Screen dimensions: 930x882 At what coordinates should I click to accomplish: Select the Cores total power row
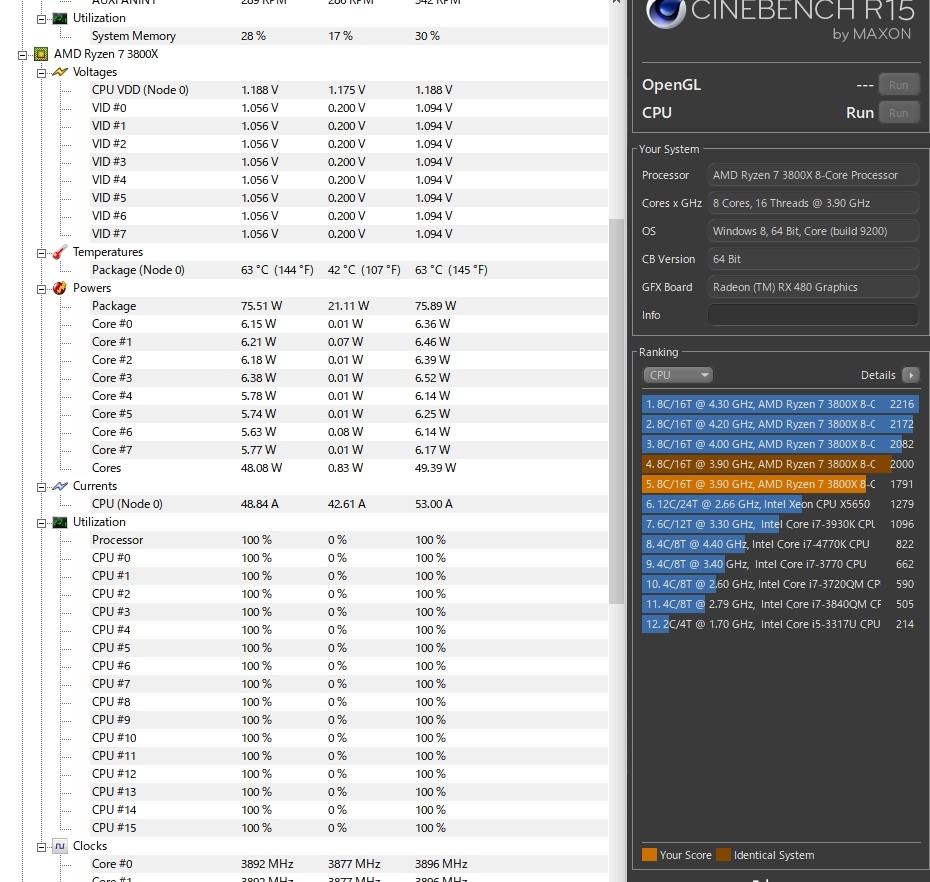[347, 468]
